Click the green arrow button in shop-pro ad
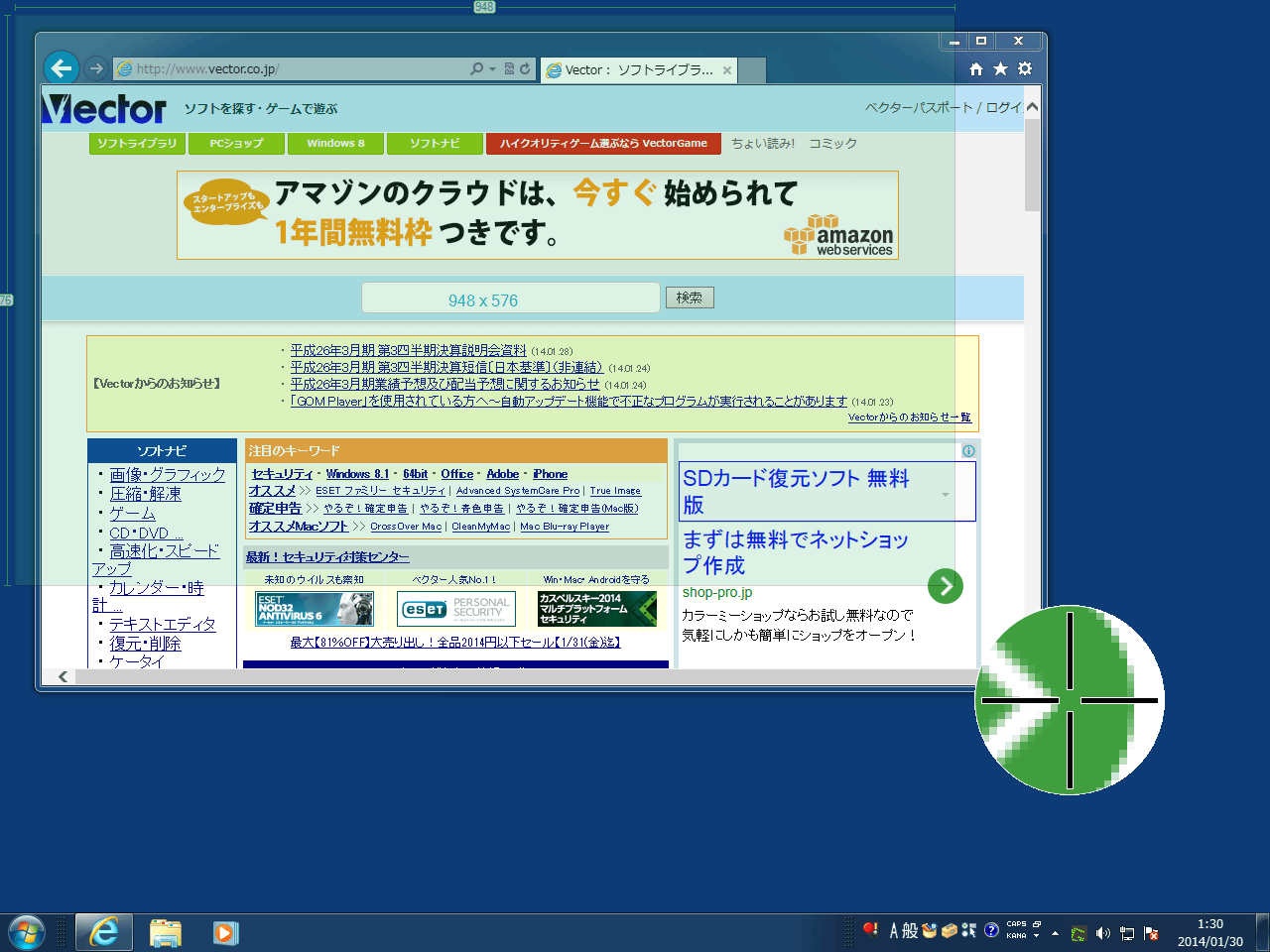 (x=946, y=586)
